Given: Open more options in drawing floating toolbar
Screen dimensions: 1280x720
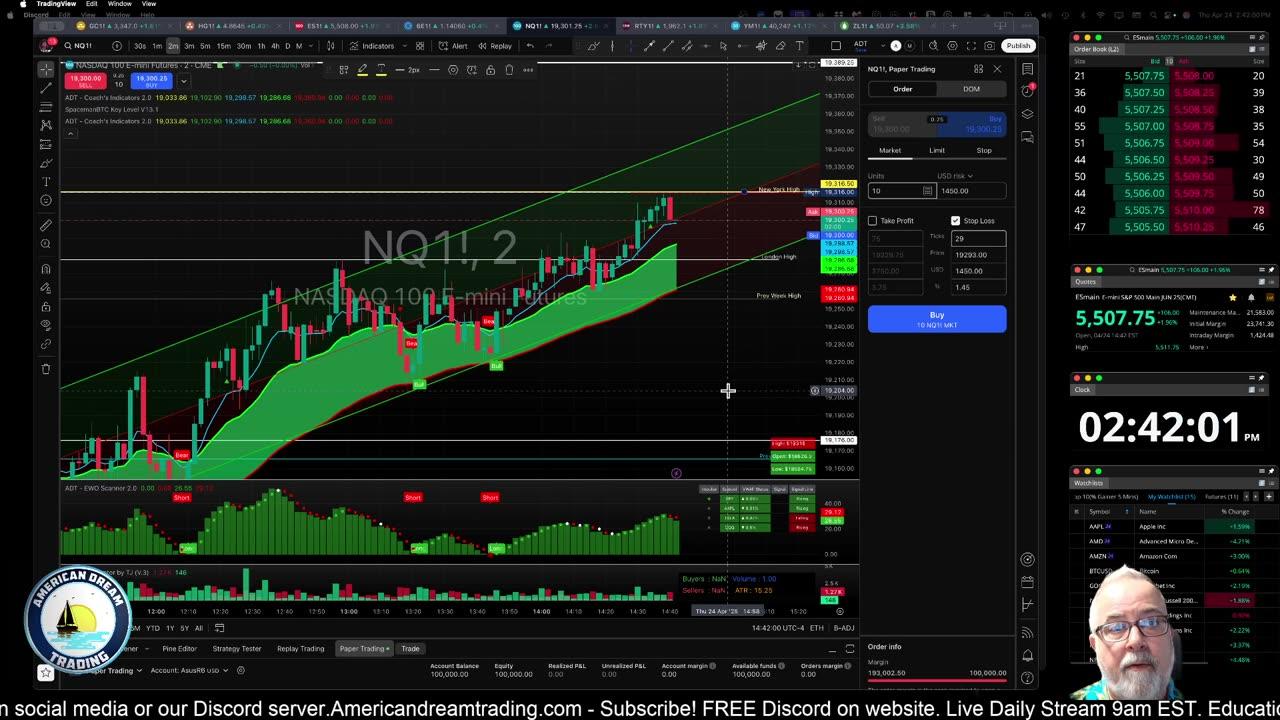Looking at the screenshot, I should tap(528, 70).
